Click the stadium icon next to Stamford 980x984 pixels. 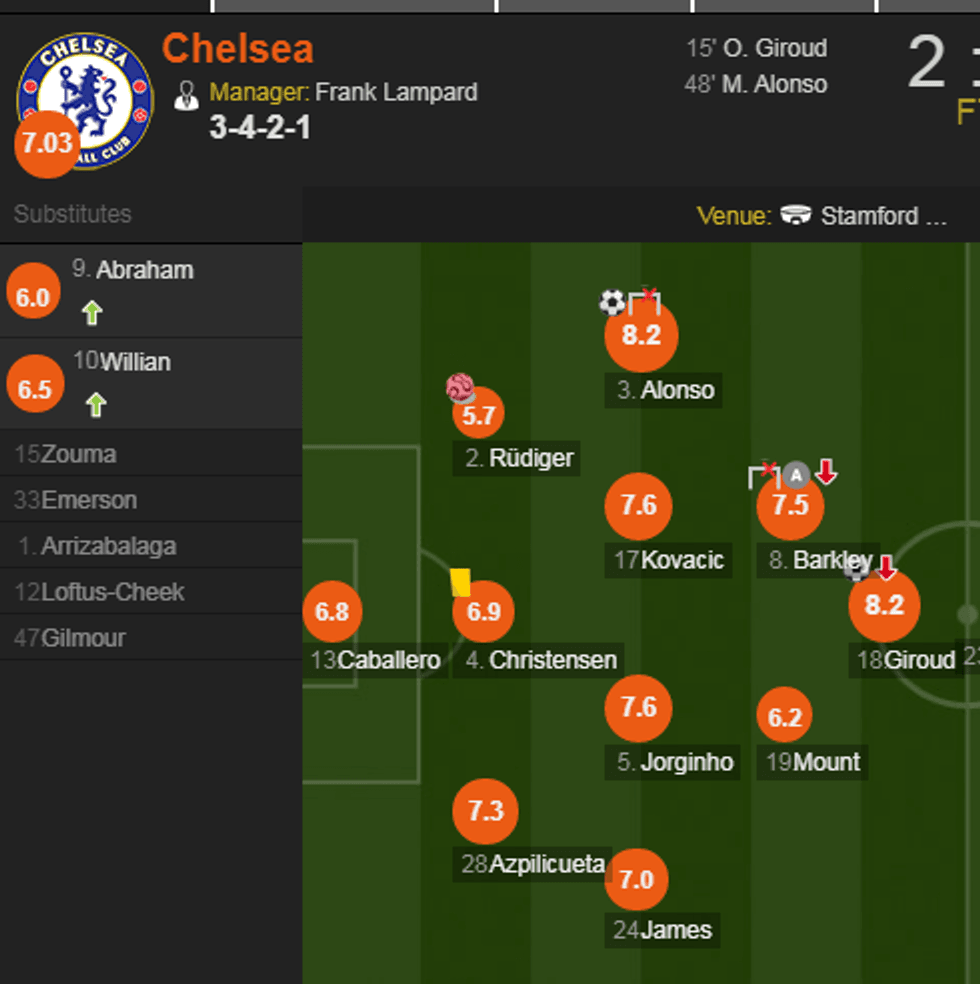click(x=796, y=216)
